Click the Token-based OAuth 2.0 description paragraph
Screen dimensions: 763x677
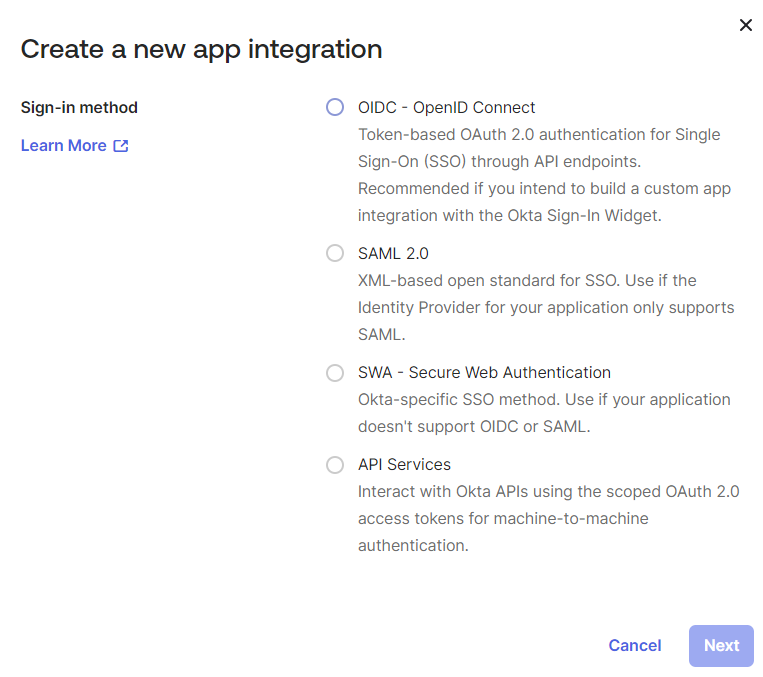(x=540, y=162)
